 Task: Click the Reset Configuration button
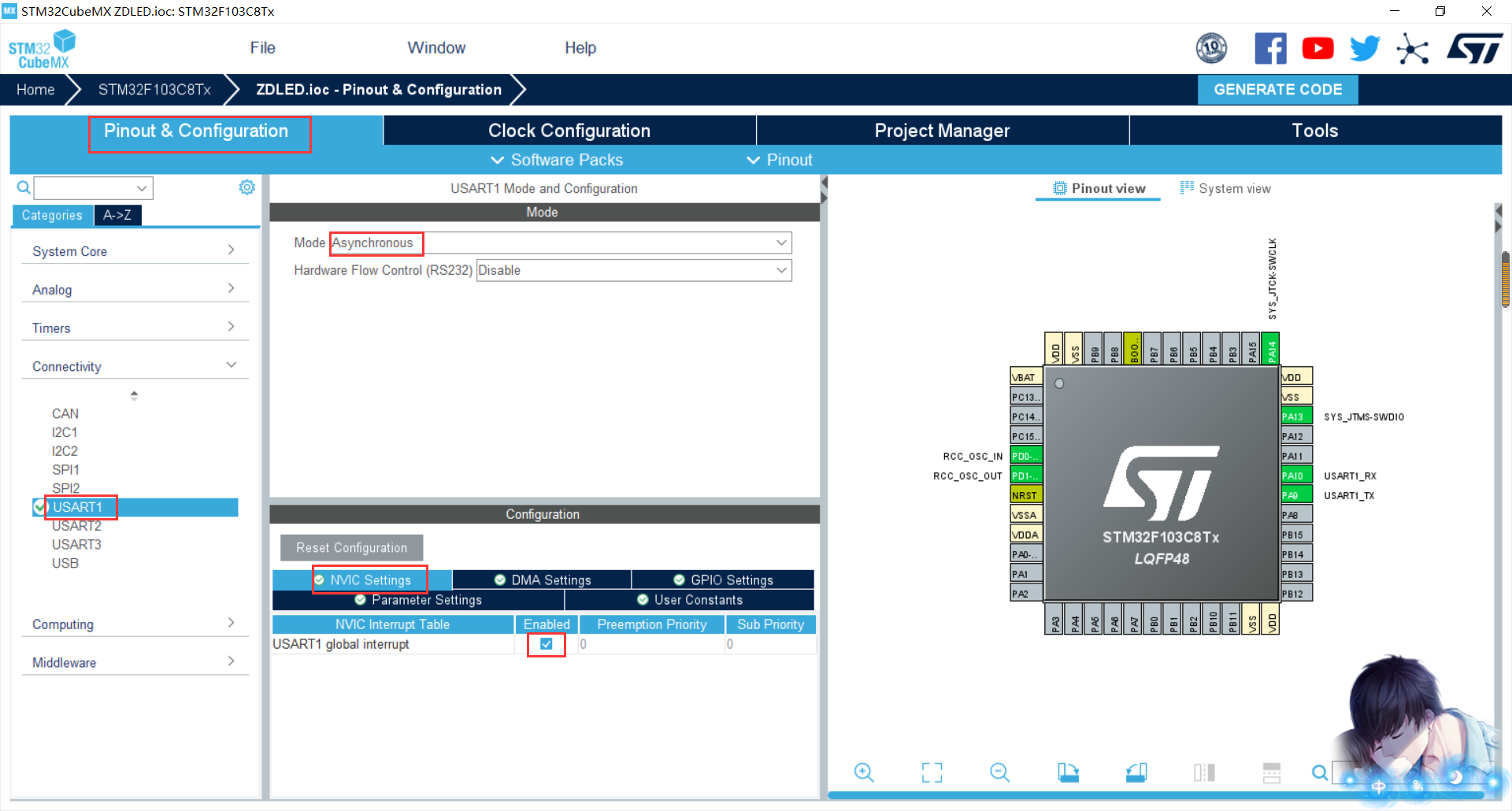coord(352,548)
